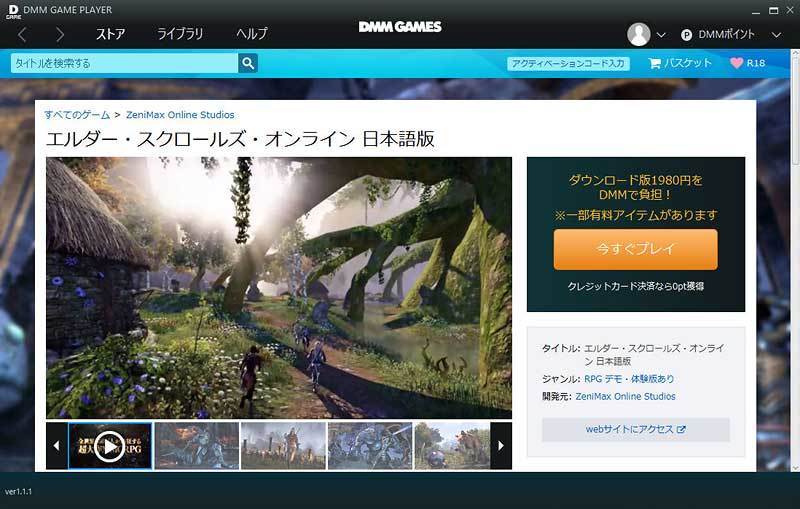Open the RPG genre link
800x509 pixels.
(593, 379)
